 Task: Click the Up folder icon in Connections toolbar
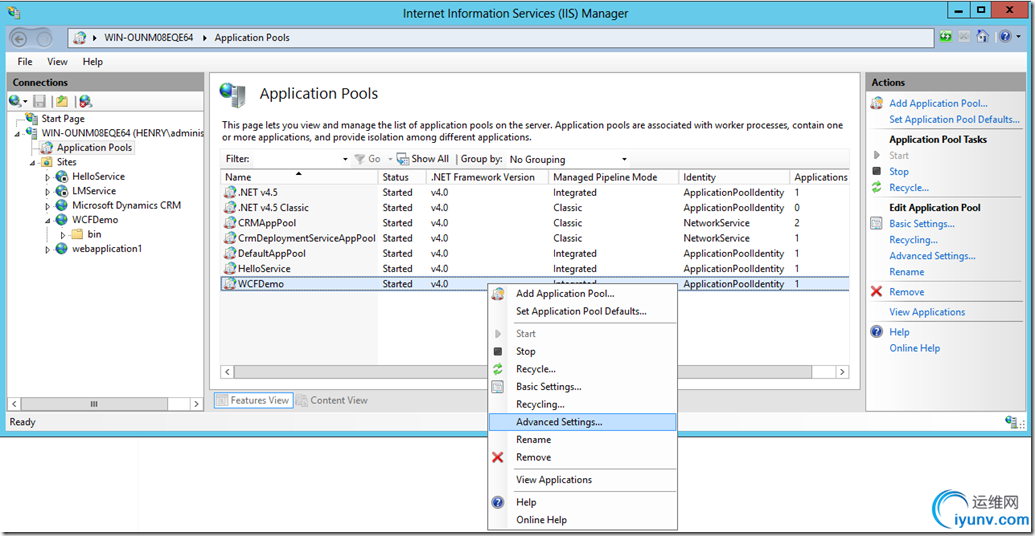pos(62,101)
